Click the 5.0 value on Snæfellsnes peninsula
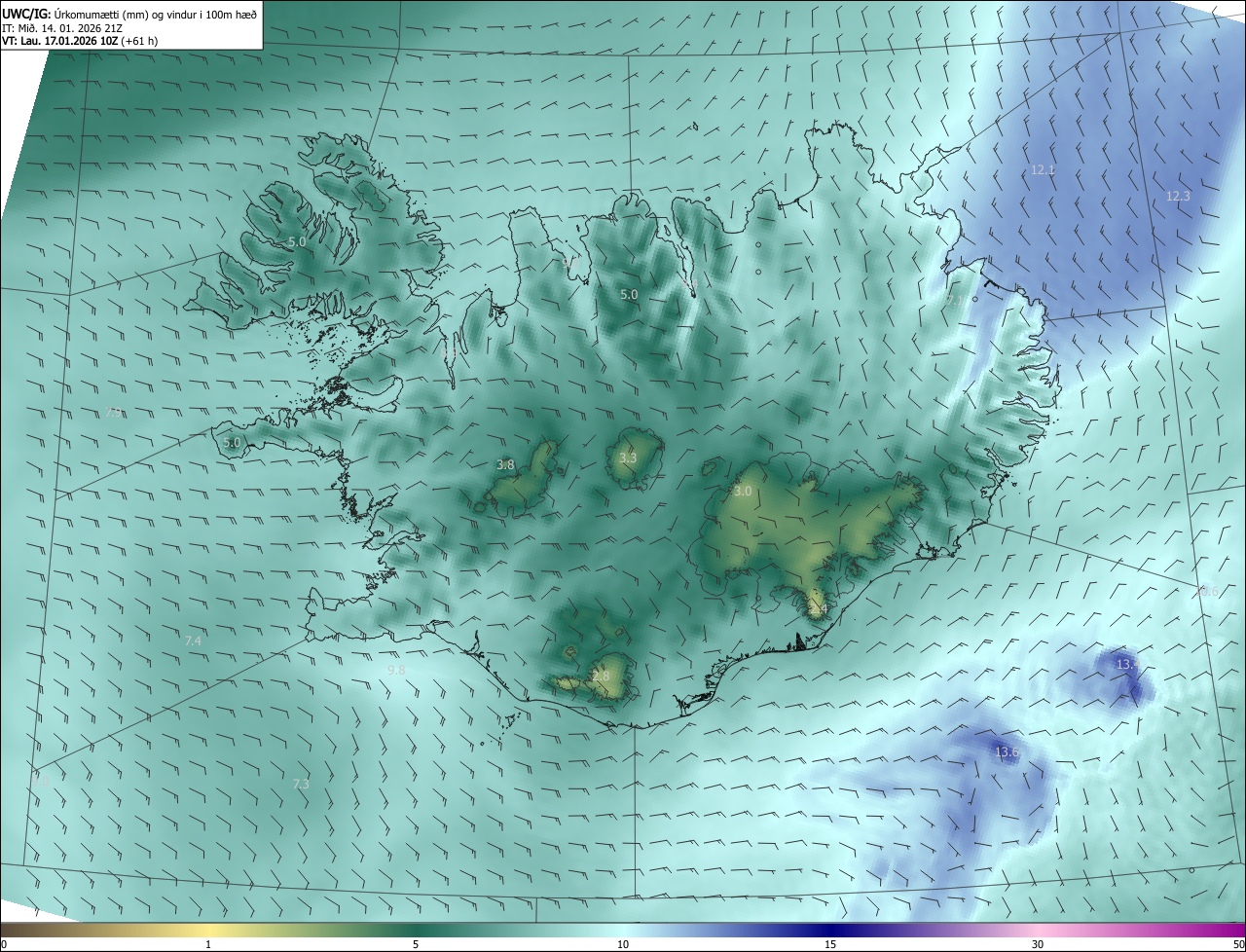The width and height of the screenshot is (1246, 952). pyautogui.click(x=232, y=443)
